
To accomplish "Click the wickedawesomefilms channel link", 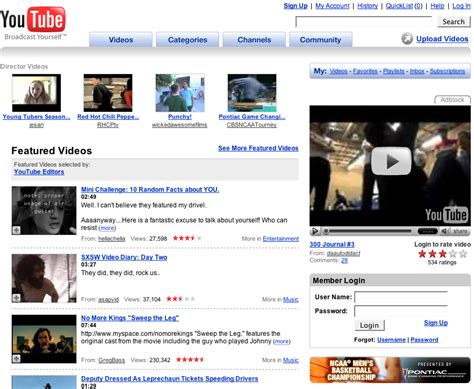I will [179, 125].
